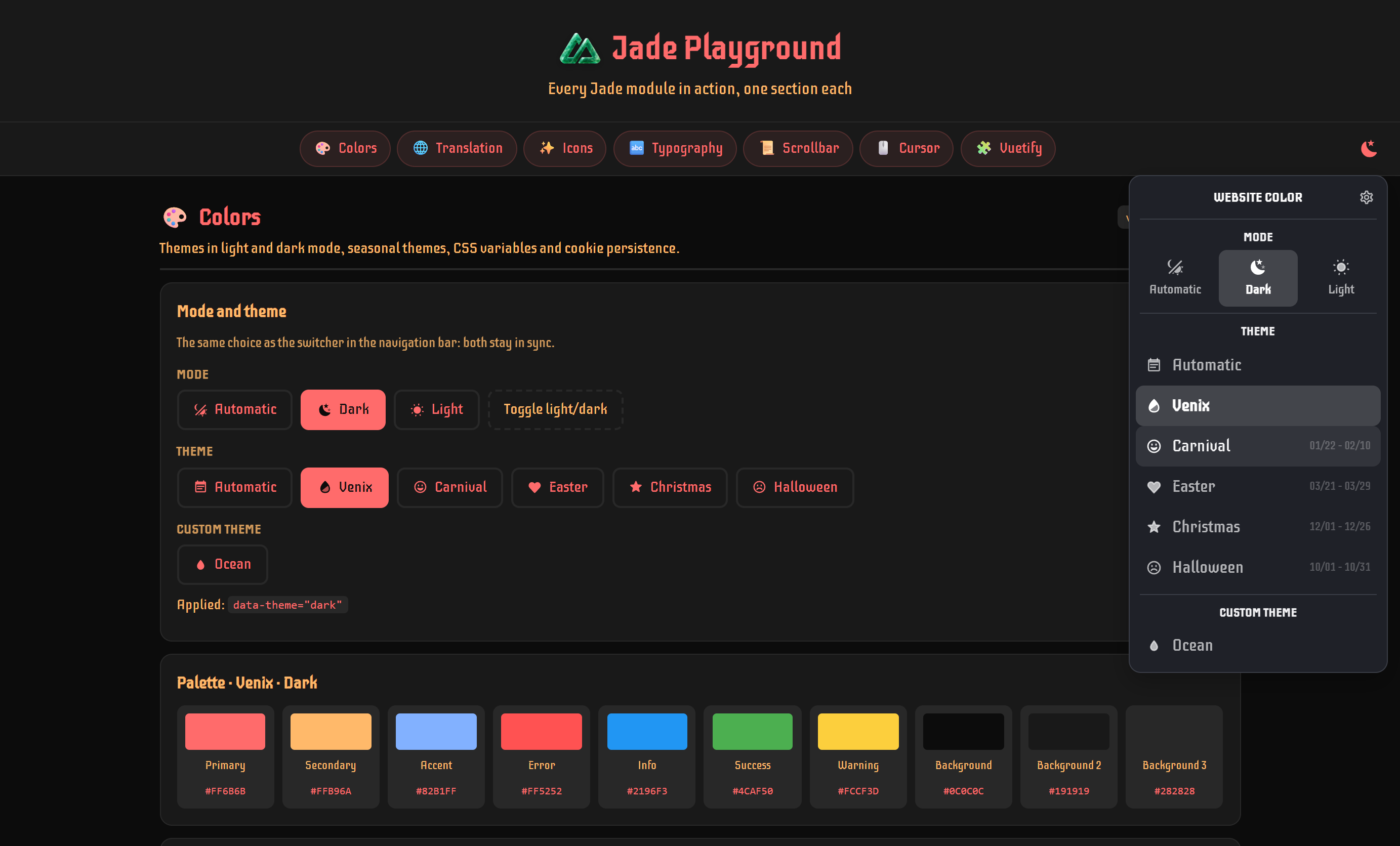
Task: Go to the Translation section tab
Action: pyautogui.click(x=457, y=148)
